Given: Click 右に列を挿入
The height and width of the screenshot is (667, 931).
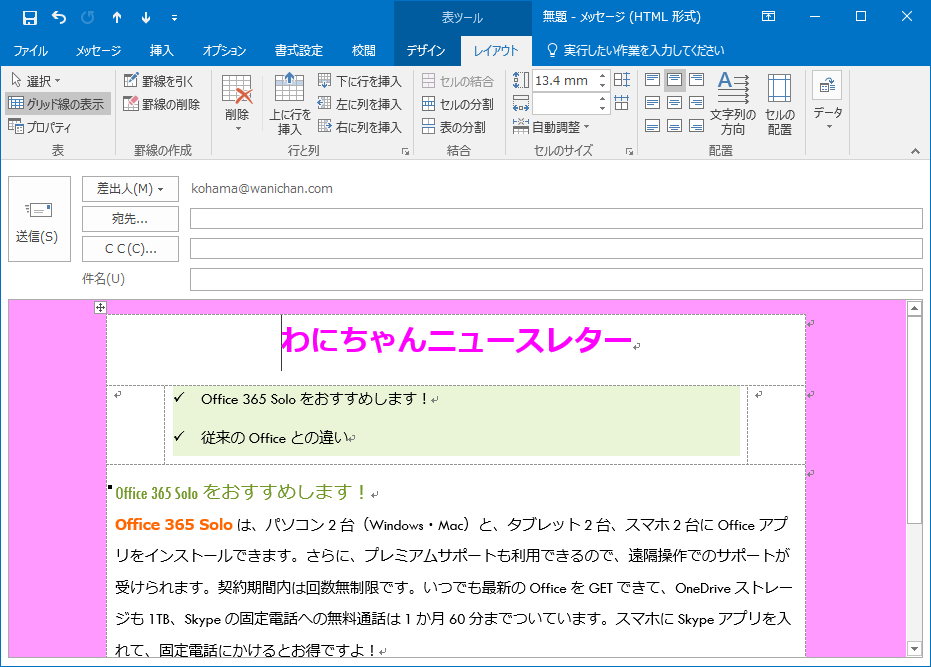Looking at the screenshot, I should click(x=360, y=127).
